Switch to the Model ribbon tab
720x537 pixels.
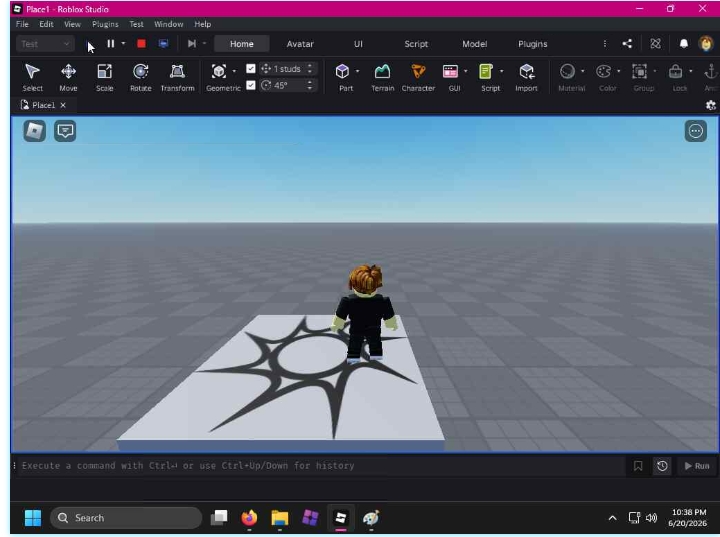474,44
